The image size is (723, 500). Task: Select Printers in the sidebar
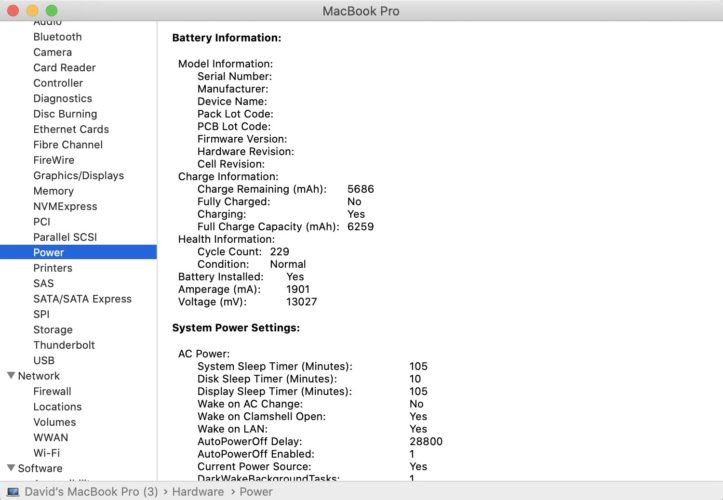tap(53, 268)
